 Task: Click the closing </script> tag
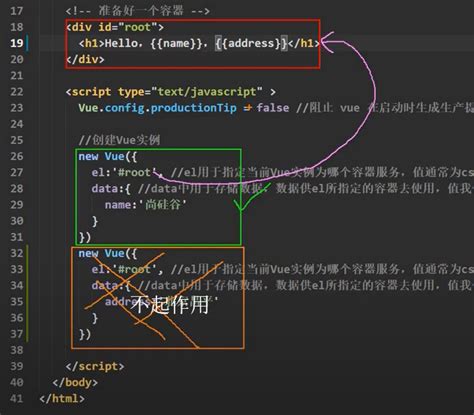click(x=95, y=366)
